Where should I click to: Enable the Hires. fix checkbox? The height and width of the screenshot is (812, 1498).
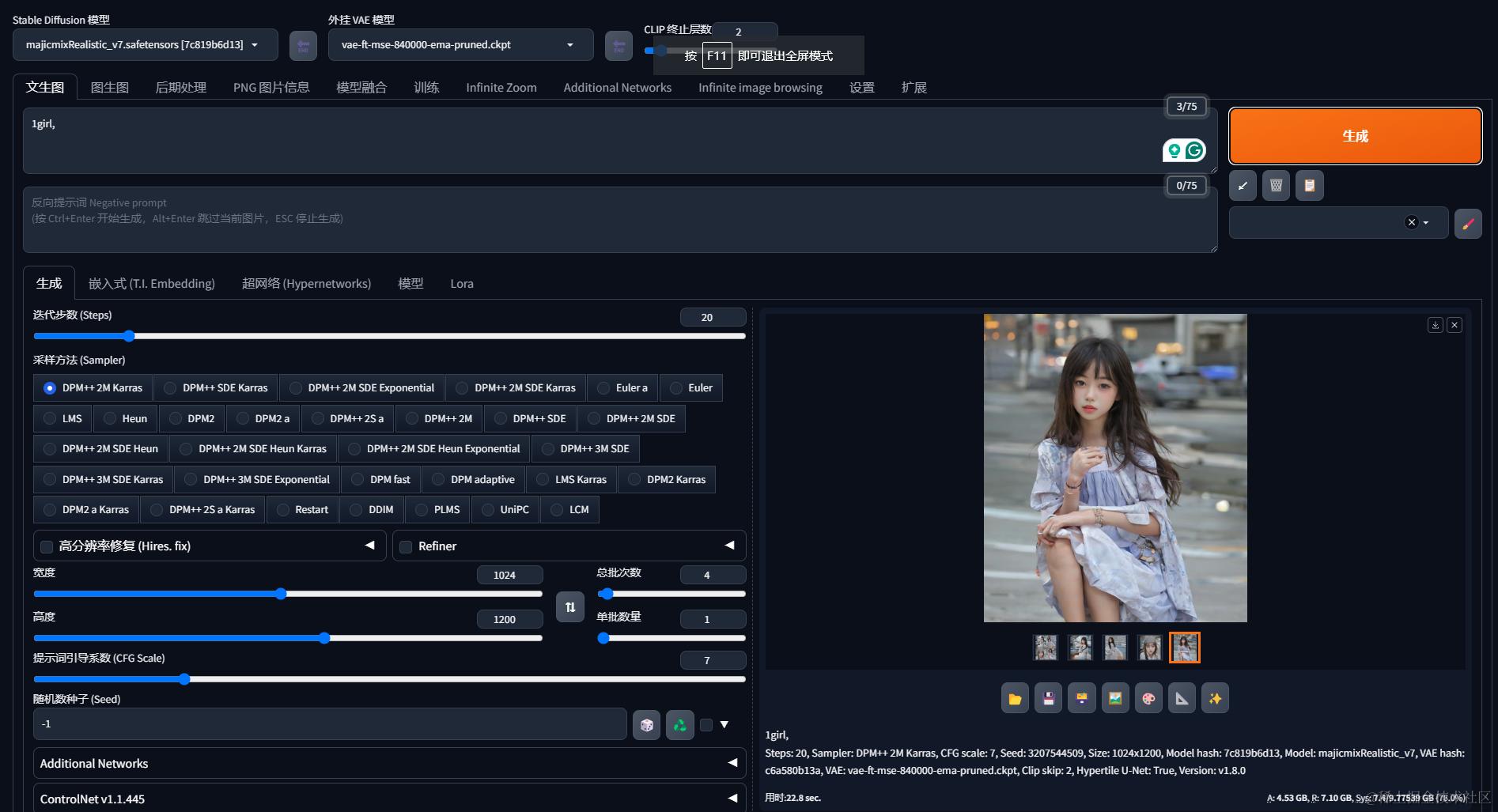coord(47,547)
